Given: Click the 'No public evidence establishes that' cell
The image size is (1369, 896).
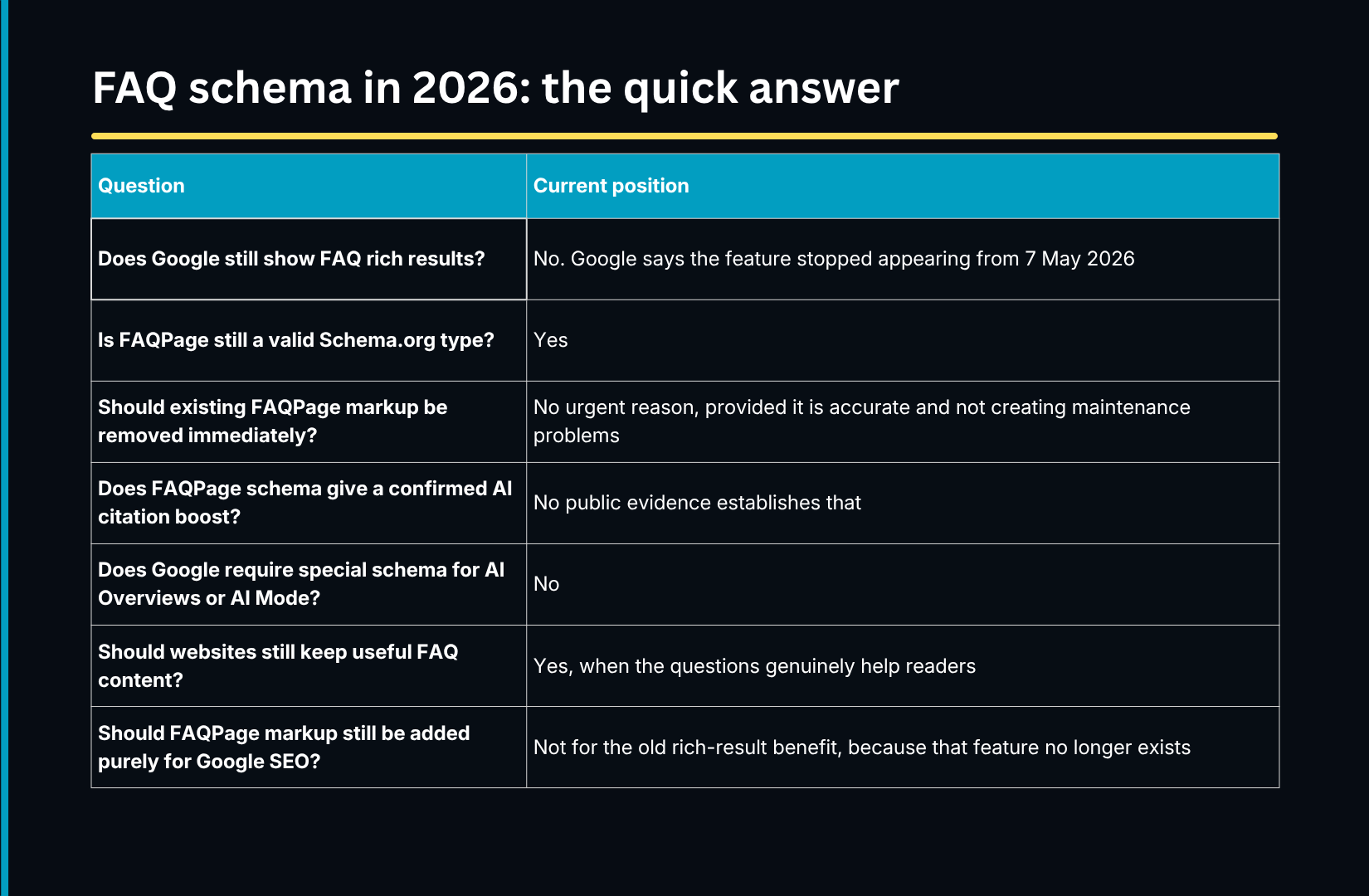Looking at the screenshot, I should tap(903, 503).
